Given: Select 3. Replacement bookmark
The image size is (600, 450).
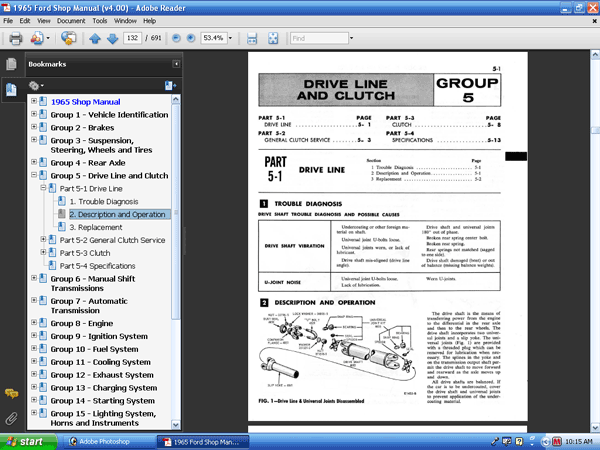Looking at the screenshot, I should pyautogui.click(x=96, y=227).
